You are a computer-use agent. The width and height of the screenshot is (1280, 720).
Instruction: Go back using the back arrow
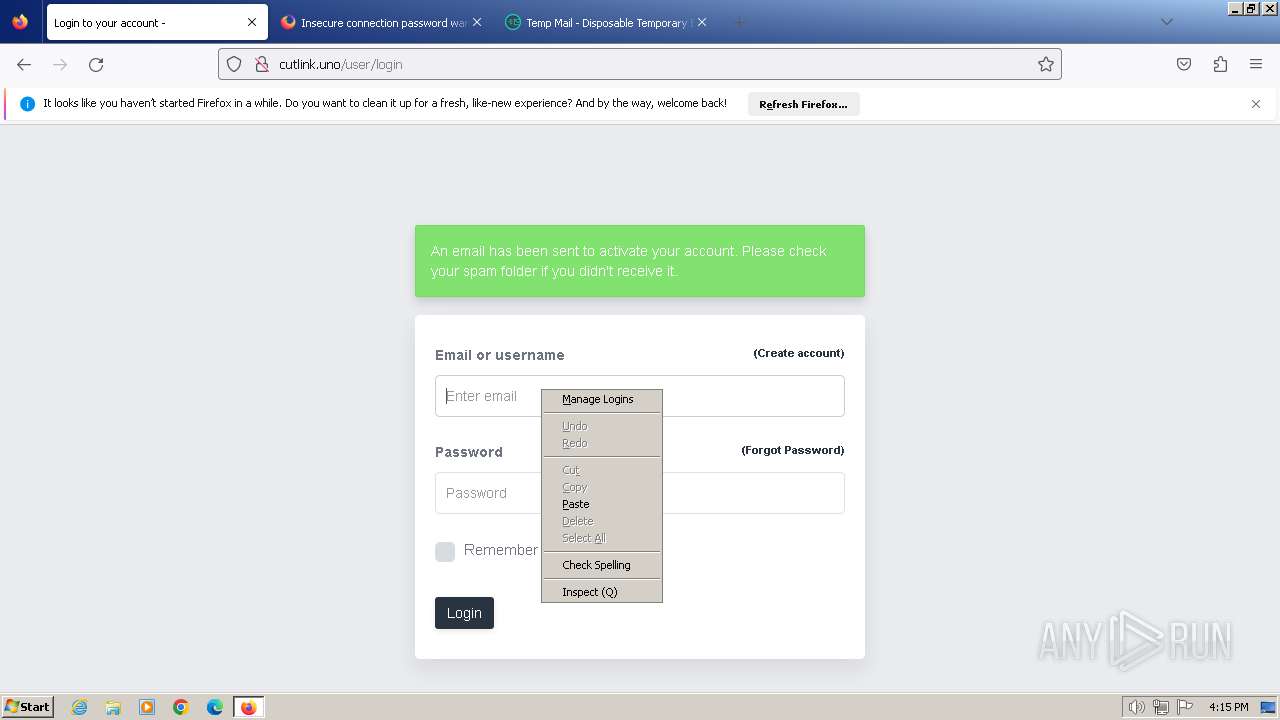point(24,64)
